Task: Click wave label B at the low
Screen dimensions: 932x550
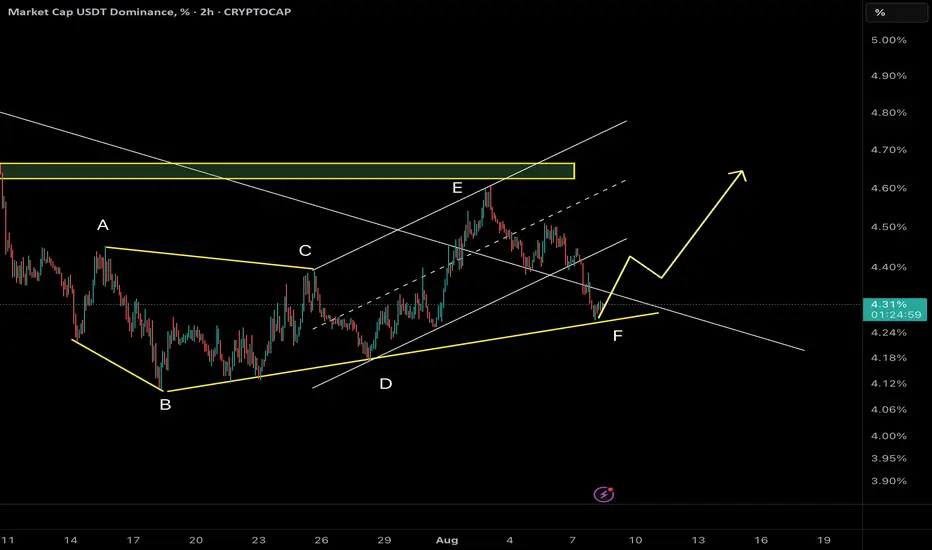Action: (x=165, y=405)
